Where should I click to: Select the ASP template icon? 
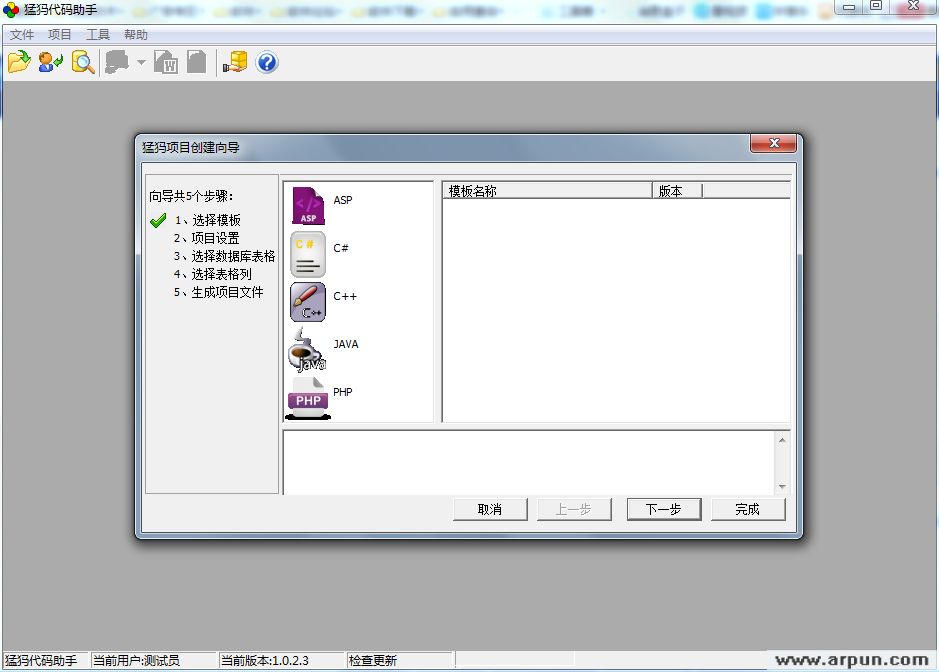coord(308,205)
